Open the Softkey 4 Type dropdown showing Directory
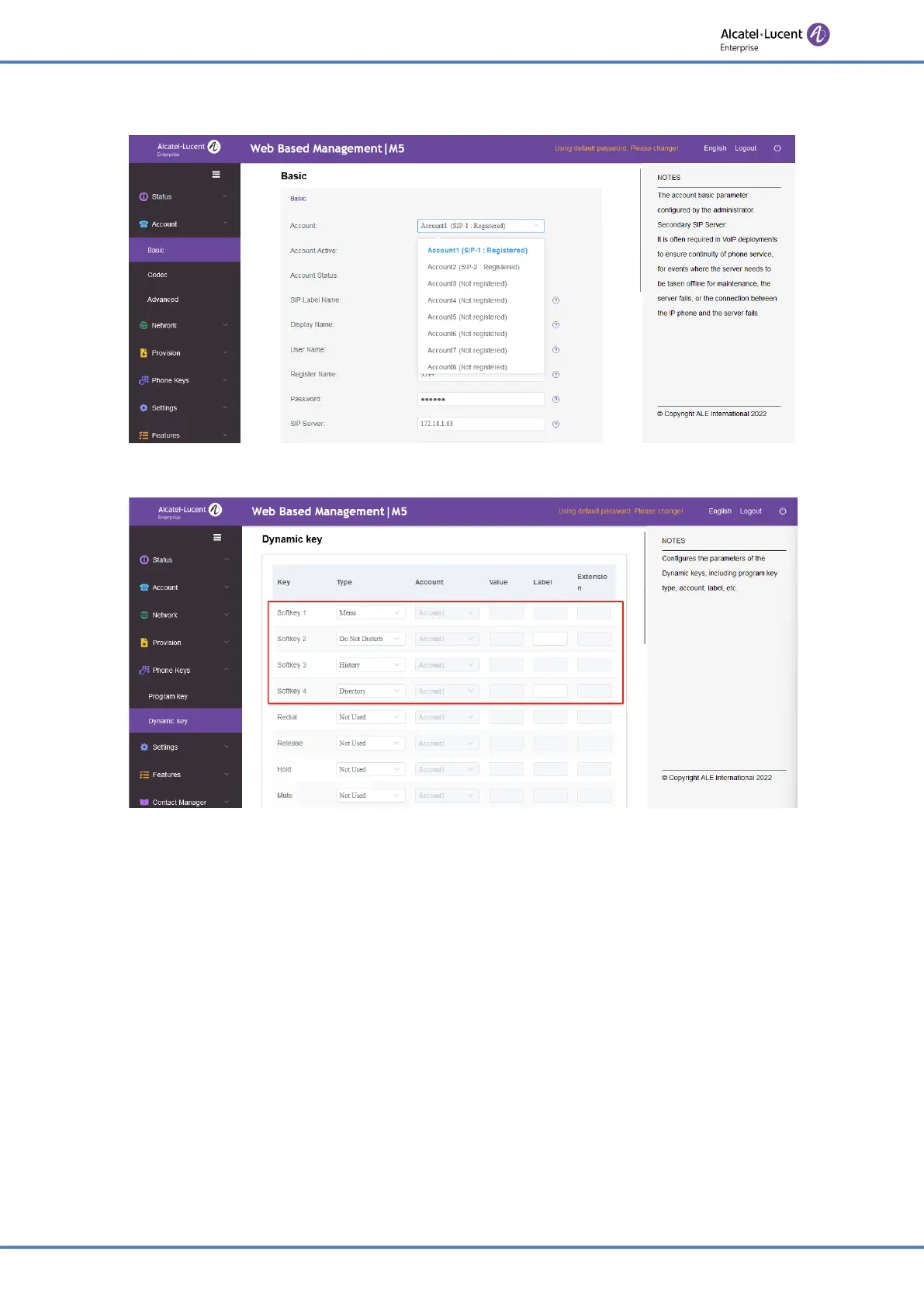Viewport: 924px width, 1307px height. [371, 692]
